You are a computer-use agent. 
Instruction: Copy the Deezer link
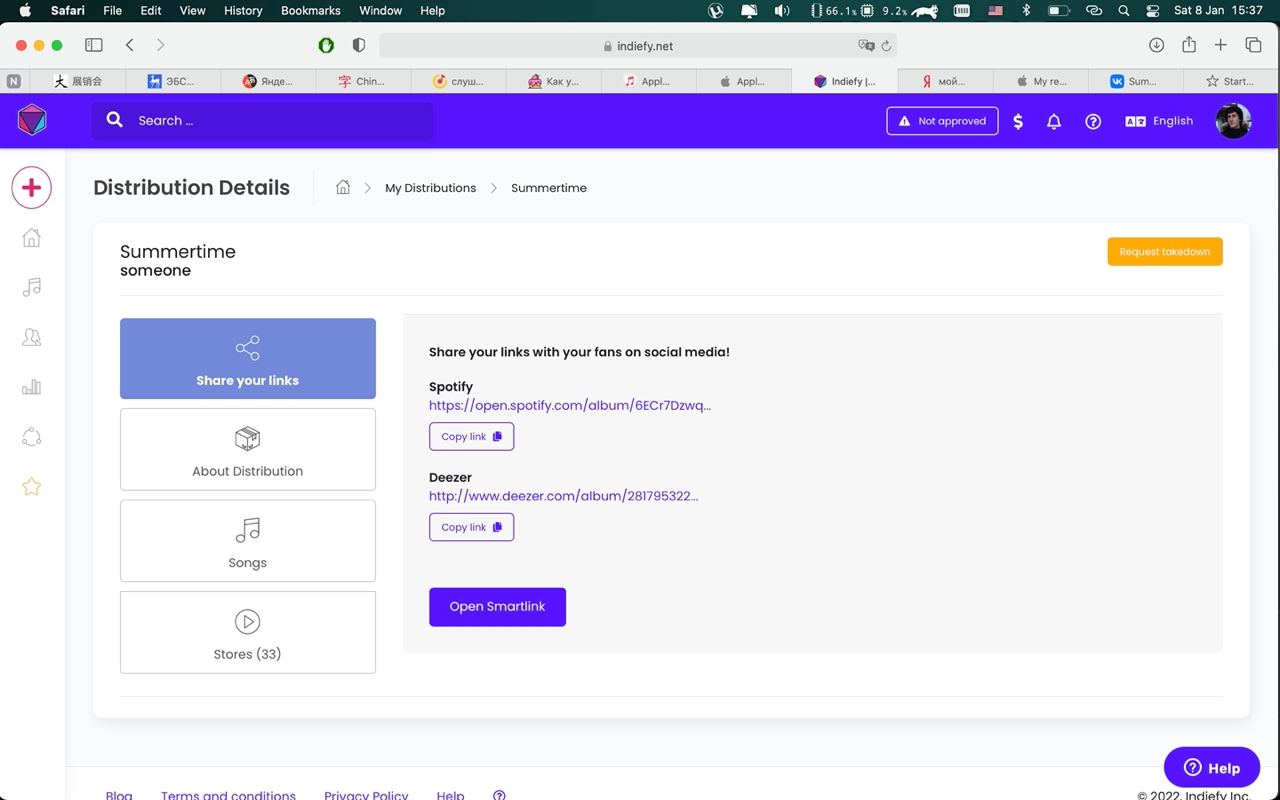click(x=471, y=527)
